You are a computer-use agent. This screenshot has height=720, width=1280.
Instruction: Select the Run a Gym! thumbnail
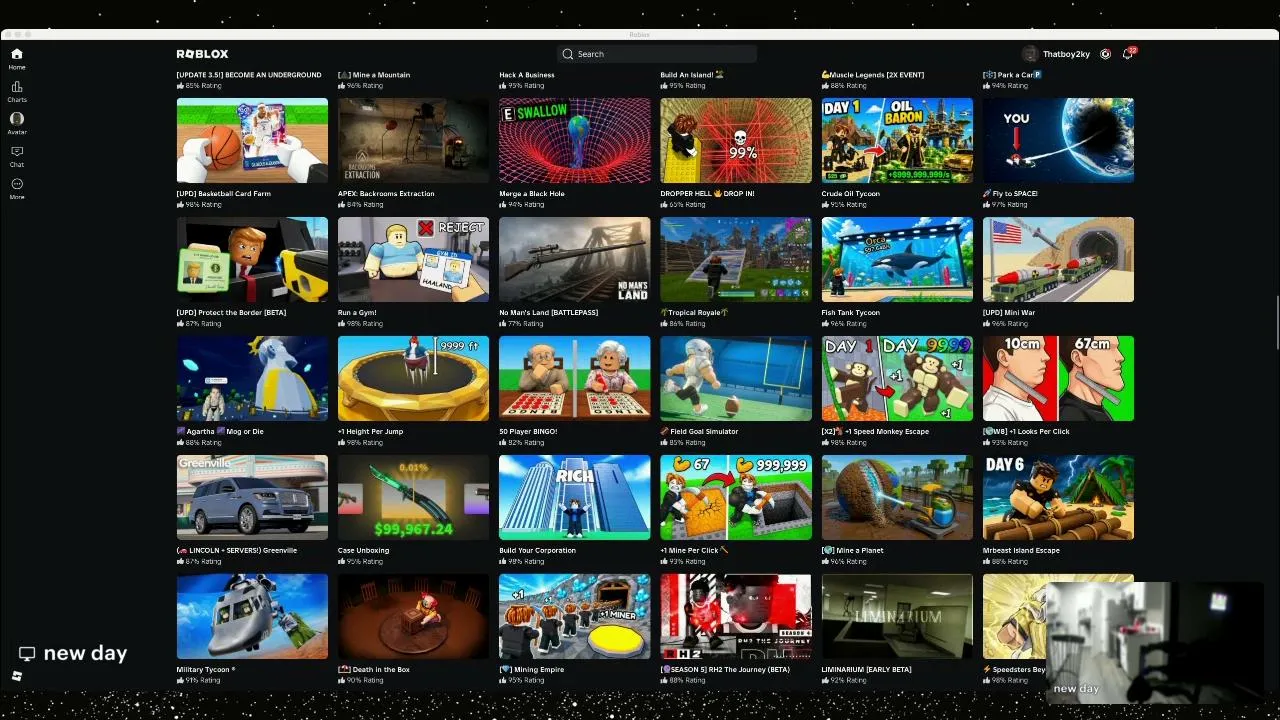click(x=413, y=259)
